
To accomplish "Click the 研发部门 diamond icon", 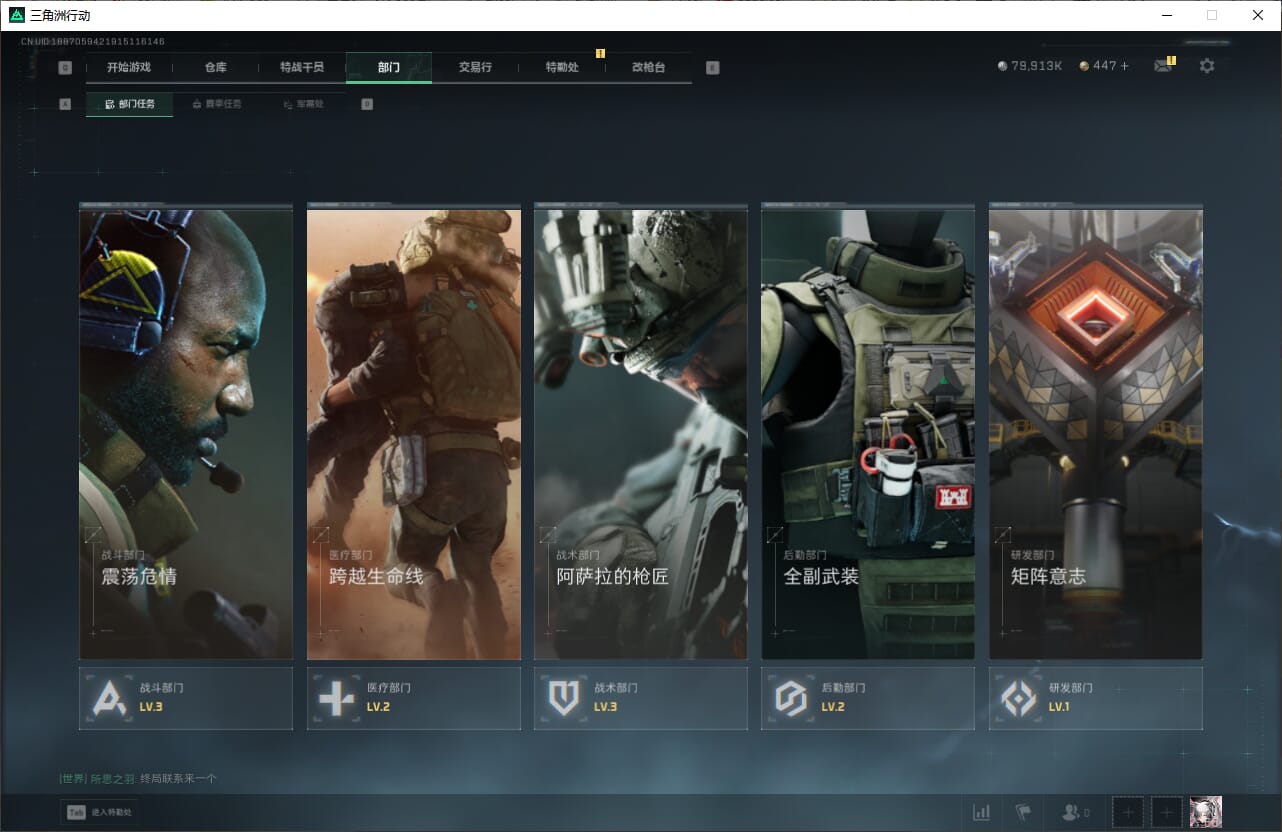I will tap(1019, 698).
